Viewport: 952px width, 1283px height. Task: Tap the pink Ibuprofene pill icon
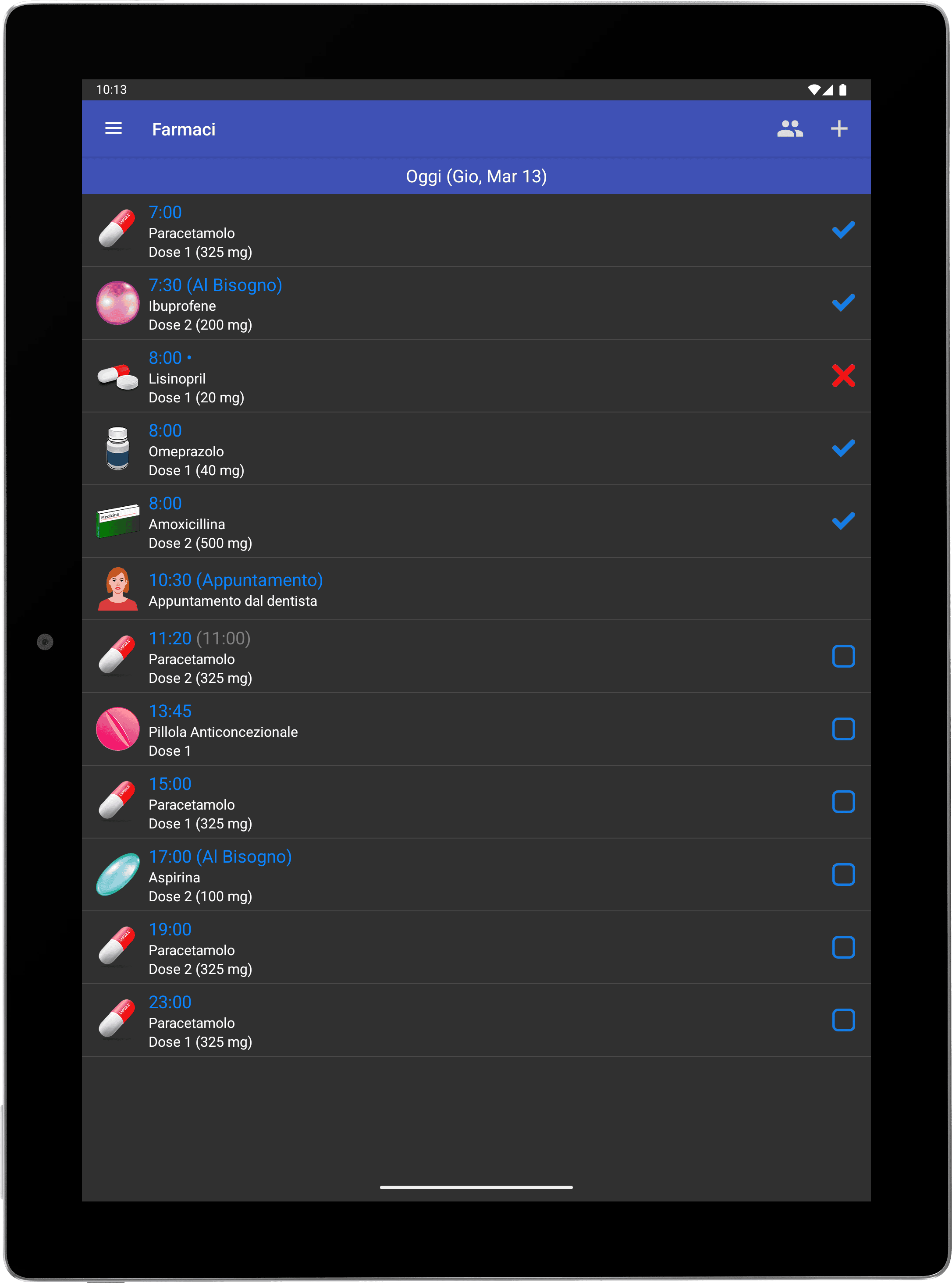(x=117, y=302)
